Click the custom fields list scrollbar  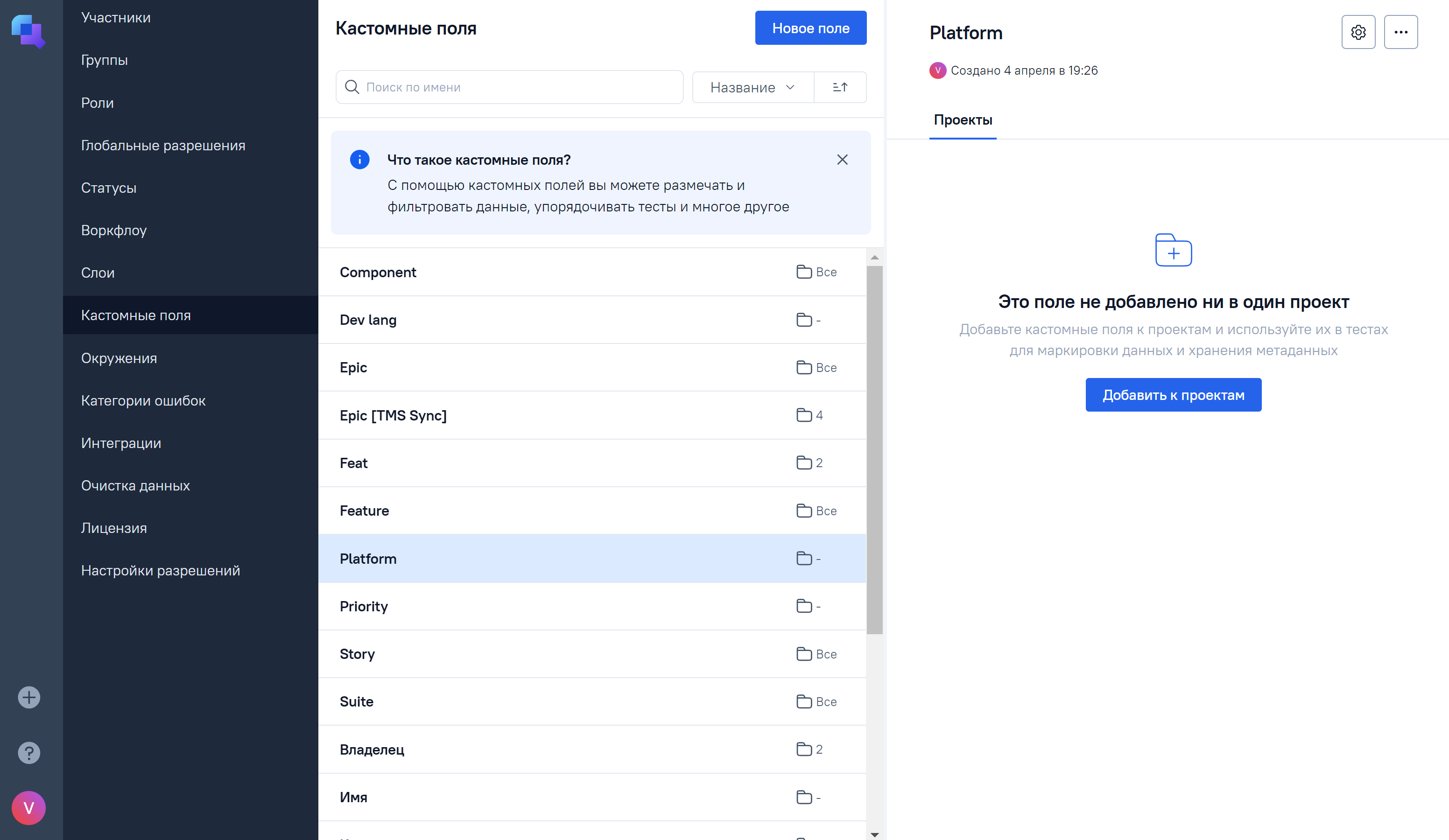[874, 448]
